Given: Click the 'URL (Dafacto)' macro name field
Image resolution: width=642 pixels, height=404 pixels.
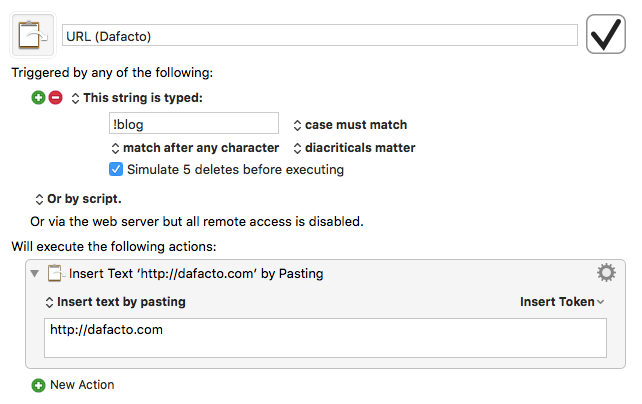Looking at the screenshot, I should click(319, 36).
